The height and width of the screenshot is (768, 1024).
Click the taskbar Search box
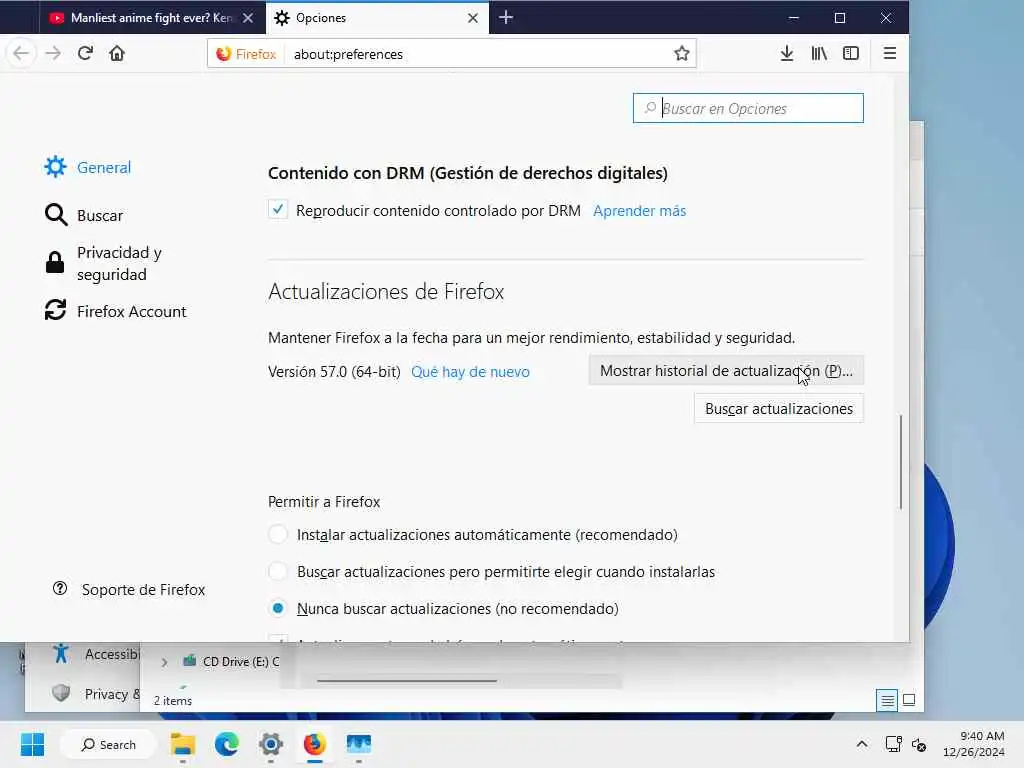click(108, 744)
